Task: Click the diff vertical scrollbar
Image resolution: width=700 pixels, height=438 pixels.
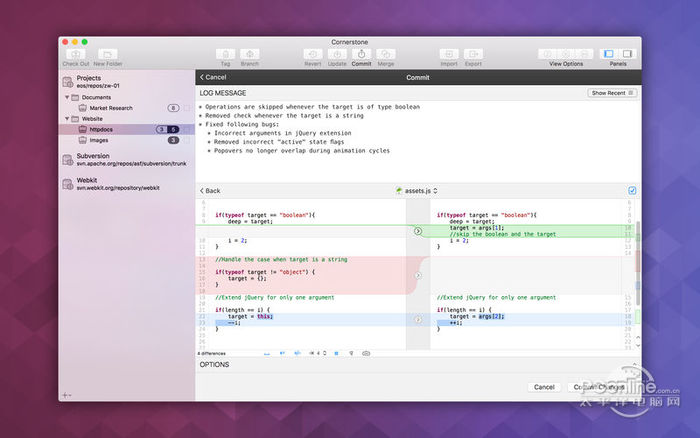Action: 638,263
